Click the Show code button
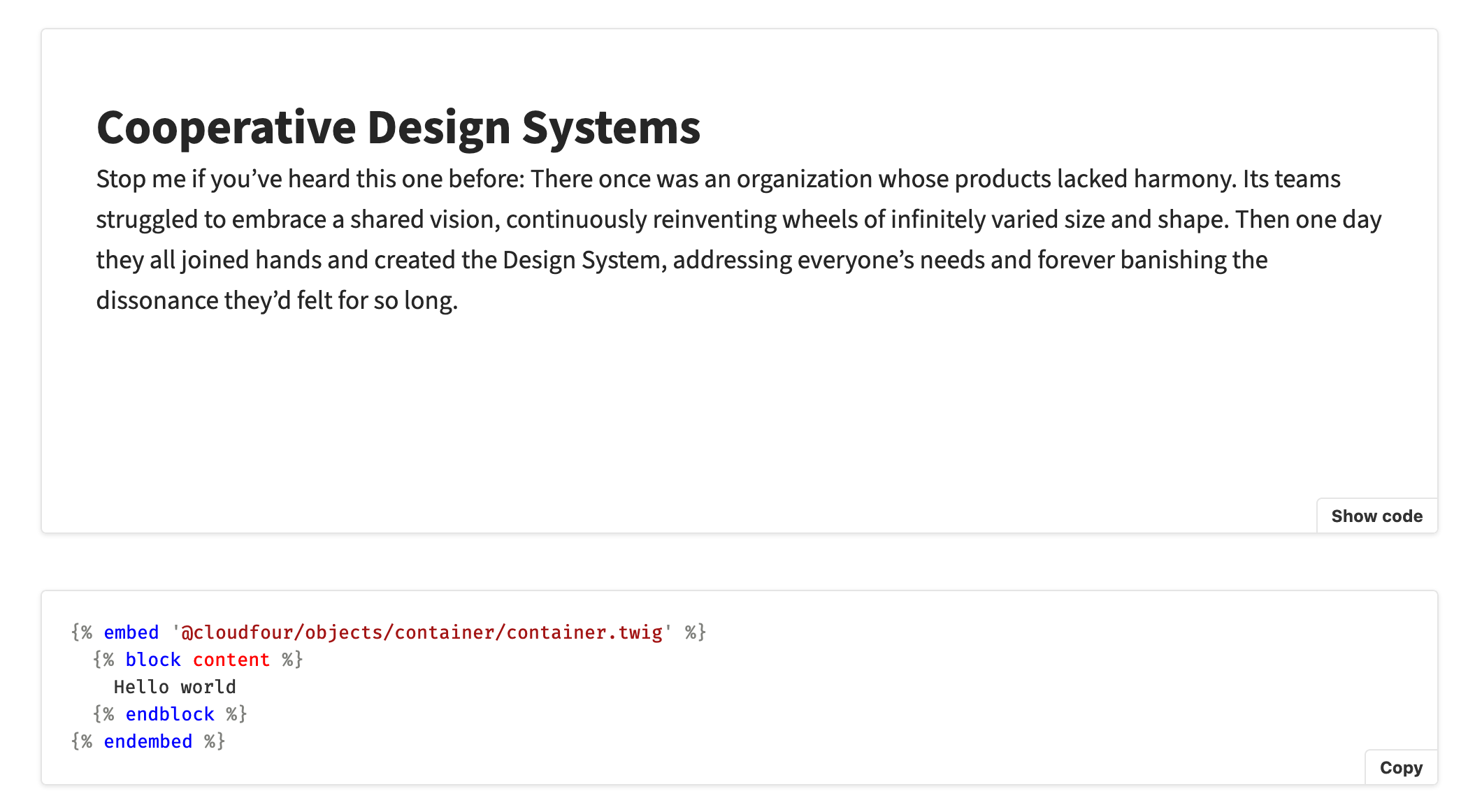Screen dimensions: 1468x812 [x=1376, y=516]
